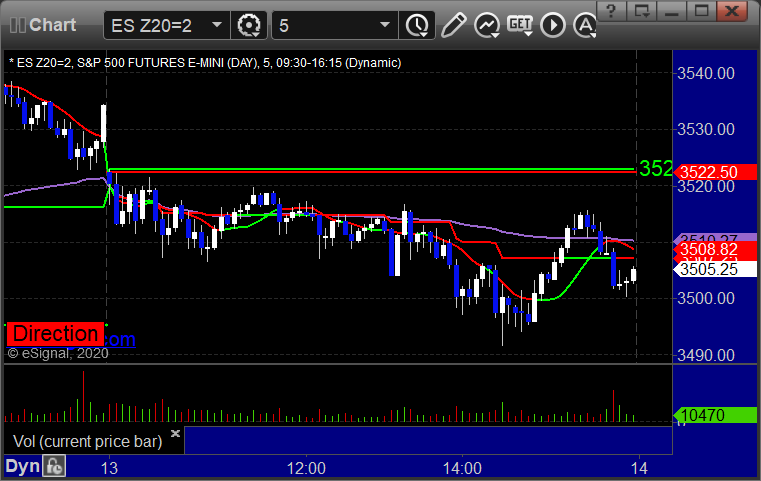Open symbol settings gear icon
The width and height of the screenshot is (761, 481).
click(248, 25)
